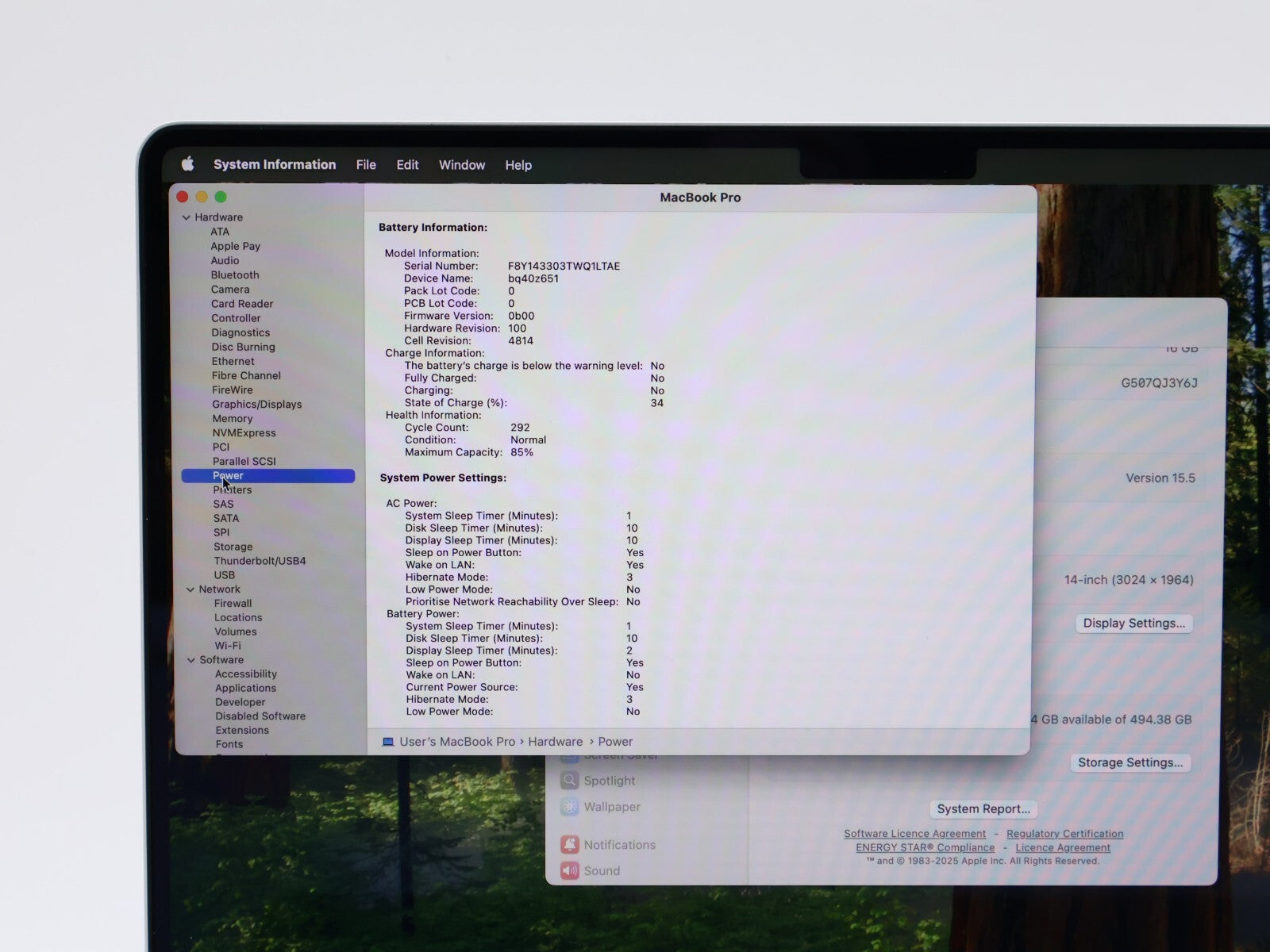Open the System Information app menu
Viewport: 1270px width, 952px height.
275,164
